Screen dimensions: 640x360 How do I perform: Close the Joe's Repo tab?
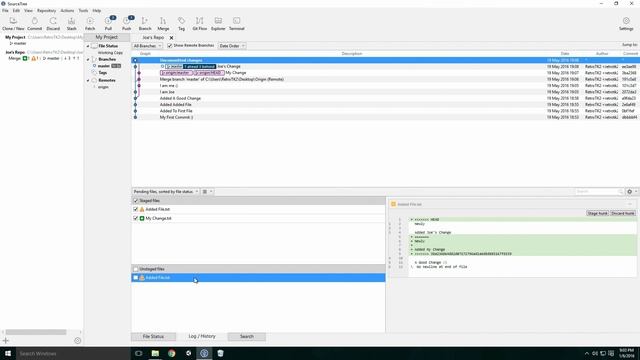pos(171,38)
